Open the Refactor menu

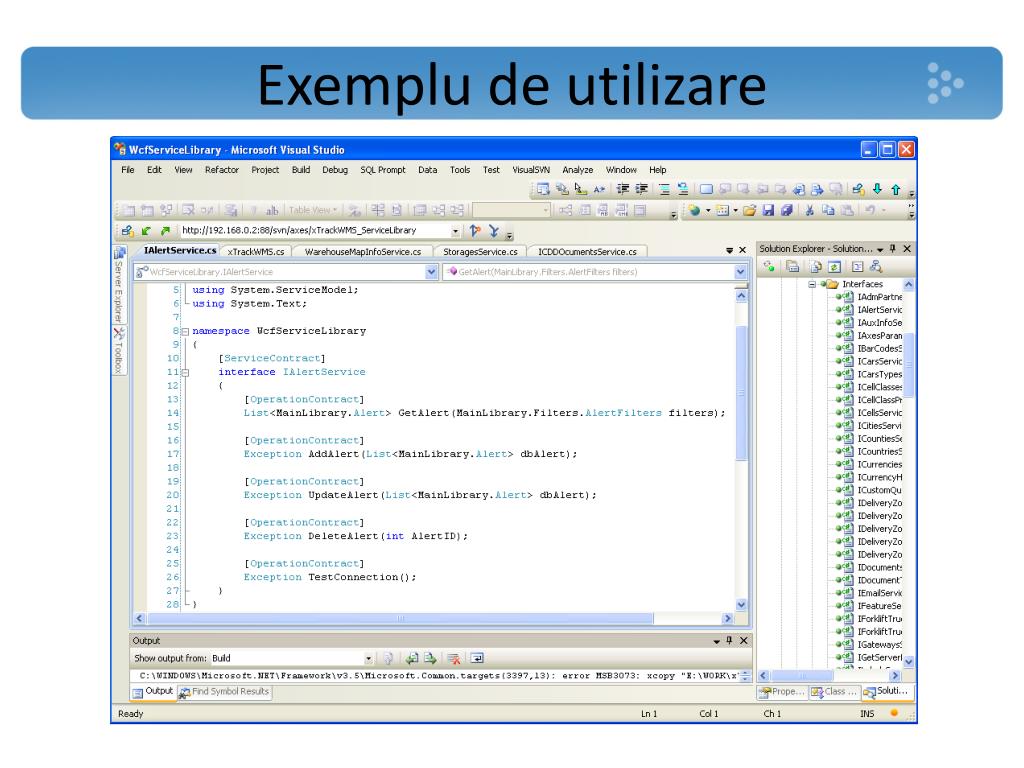click(x=221, y=170)
